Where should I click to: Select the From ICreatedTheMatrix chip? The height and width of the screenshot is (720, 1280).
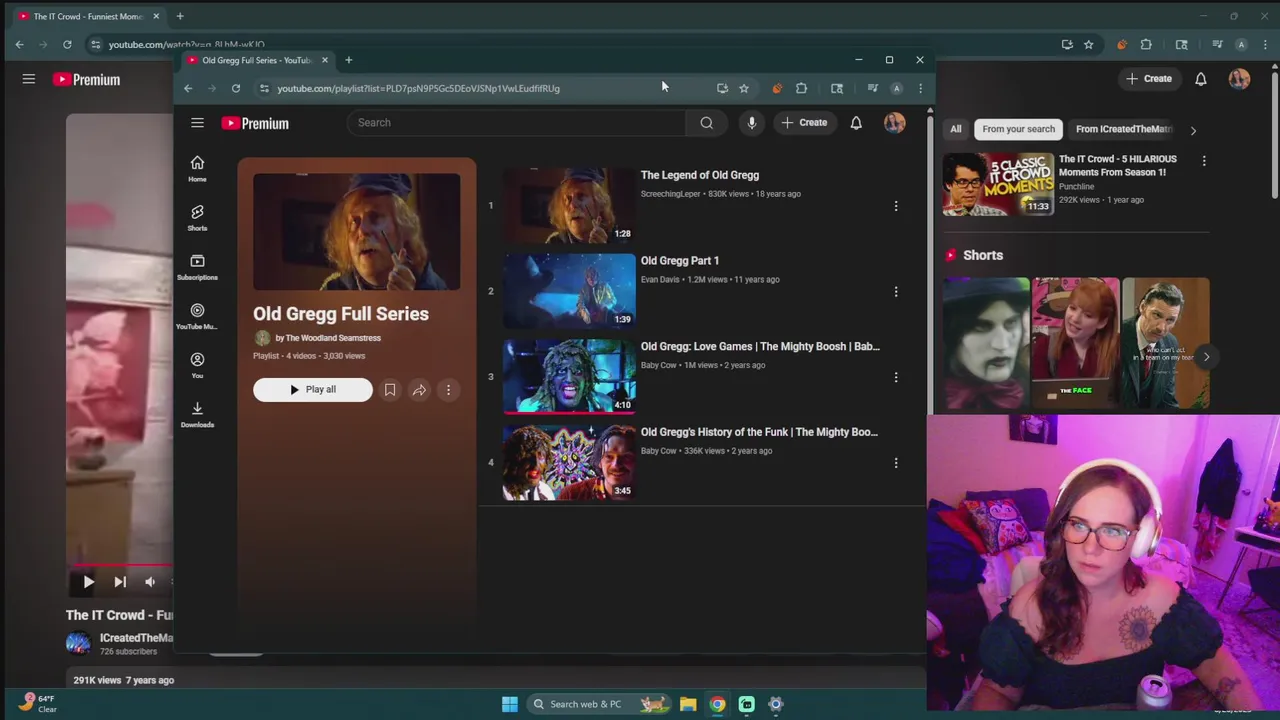click(1123, 129)
